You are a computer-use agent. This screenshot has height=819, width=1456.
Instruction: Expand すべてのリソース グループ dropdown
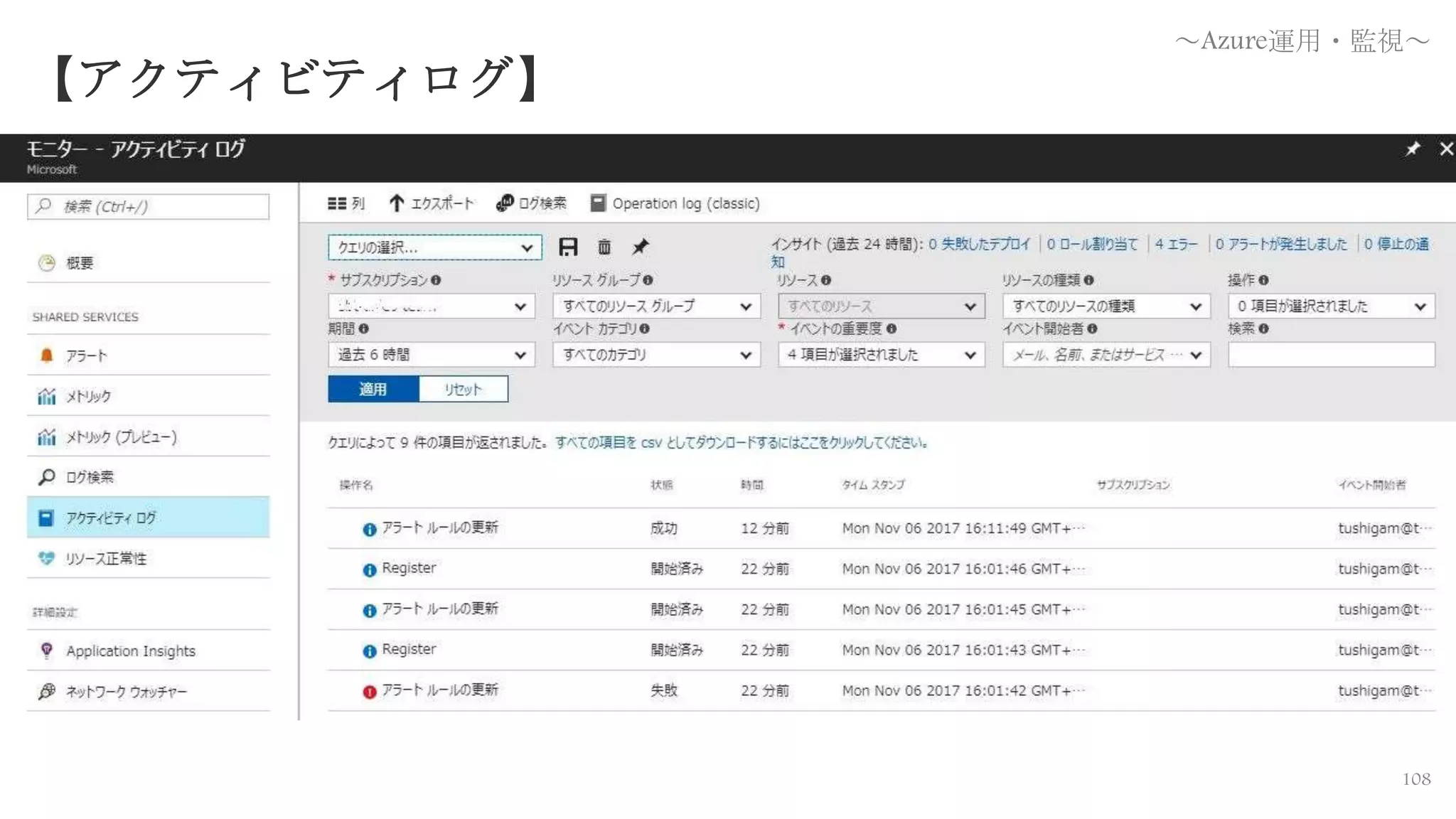[656, 306]
